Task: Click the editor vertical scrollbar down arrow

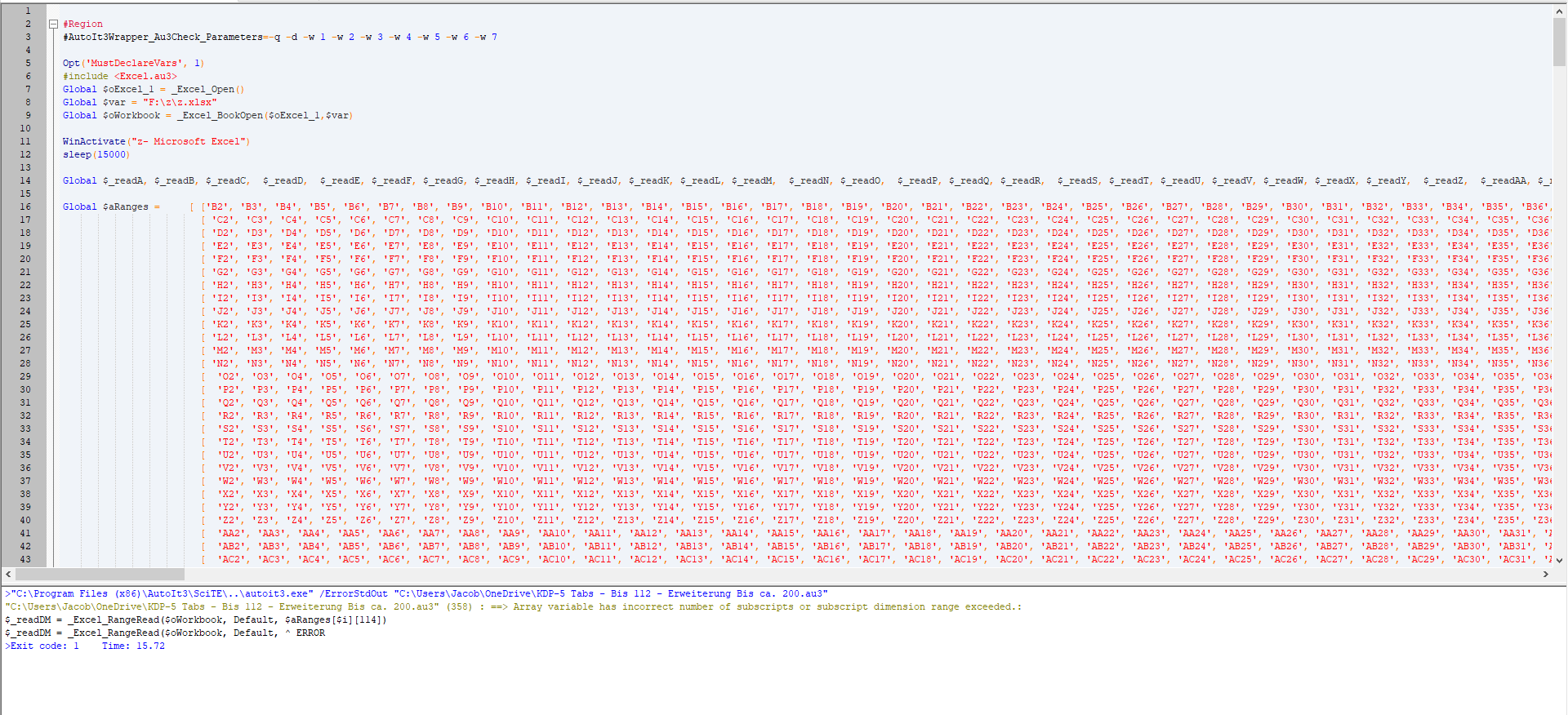Action: (x=1559, y=561)
